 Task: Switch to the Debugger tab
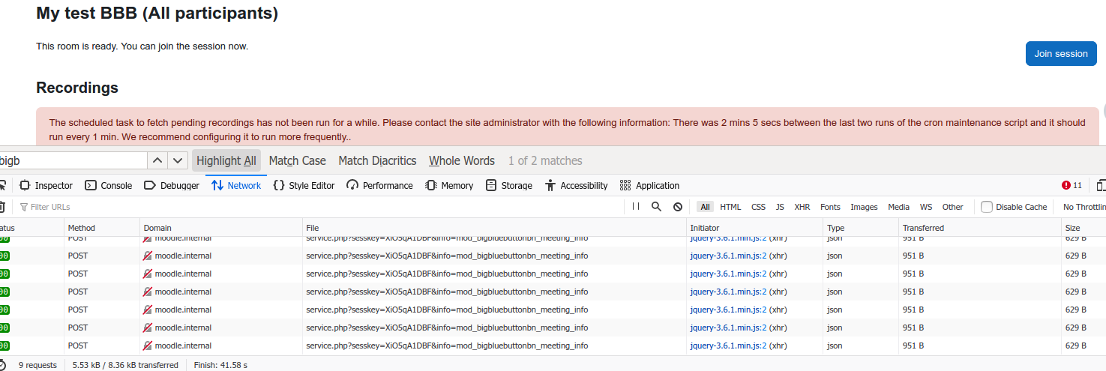click(171, 186)
